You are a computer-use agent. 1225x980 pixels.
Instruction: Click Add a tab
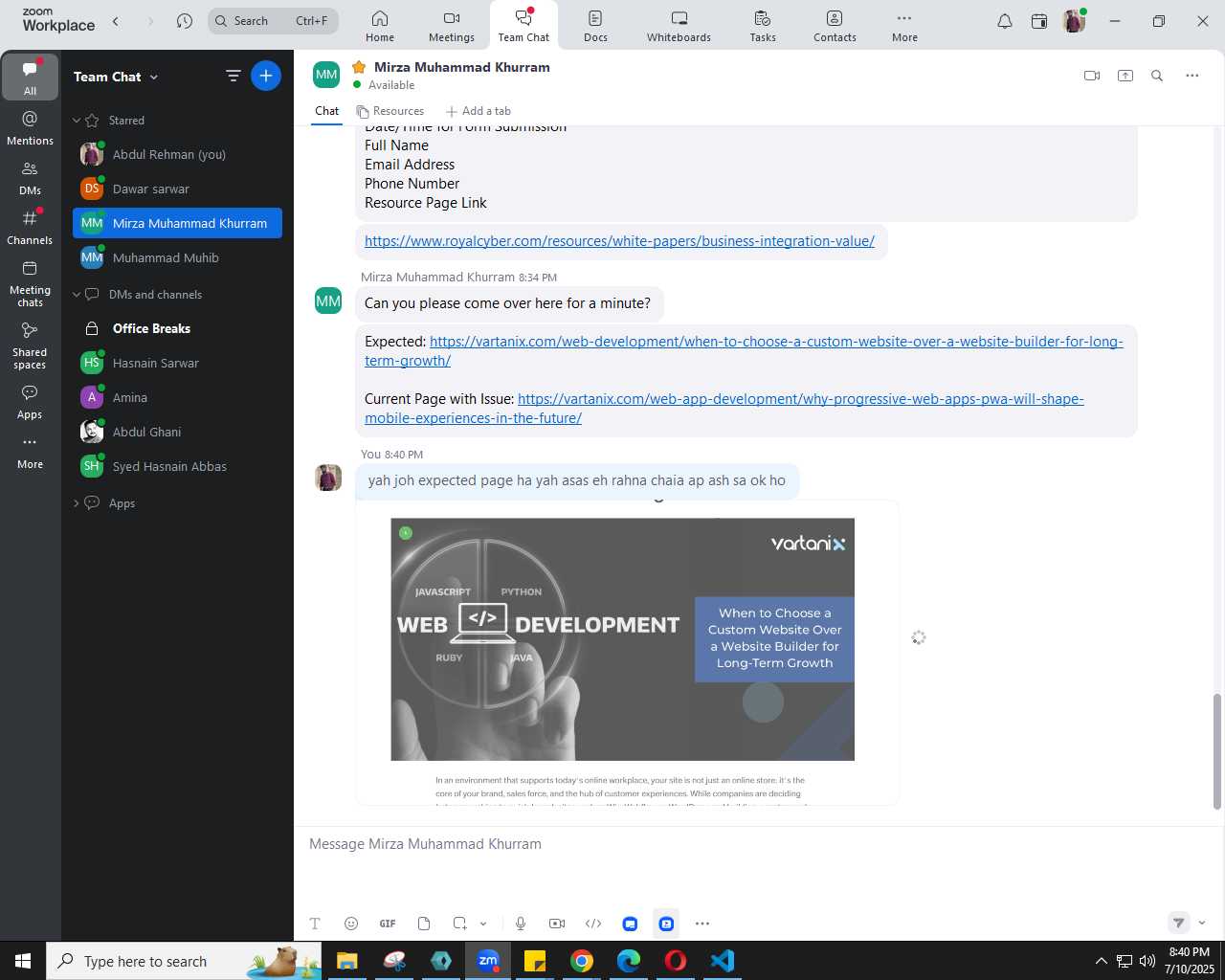[479, 111]
